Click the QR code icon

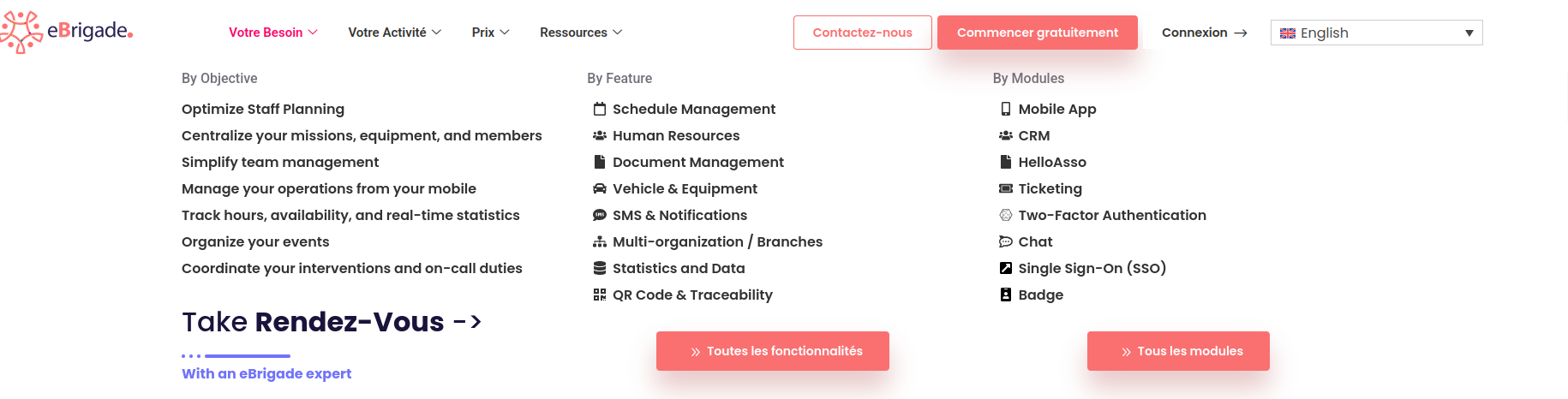point(600,295)
